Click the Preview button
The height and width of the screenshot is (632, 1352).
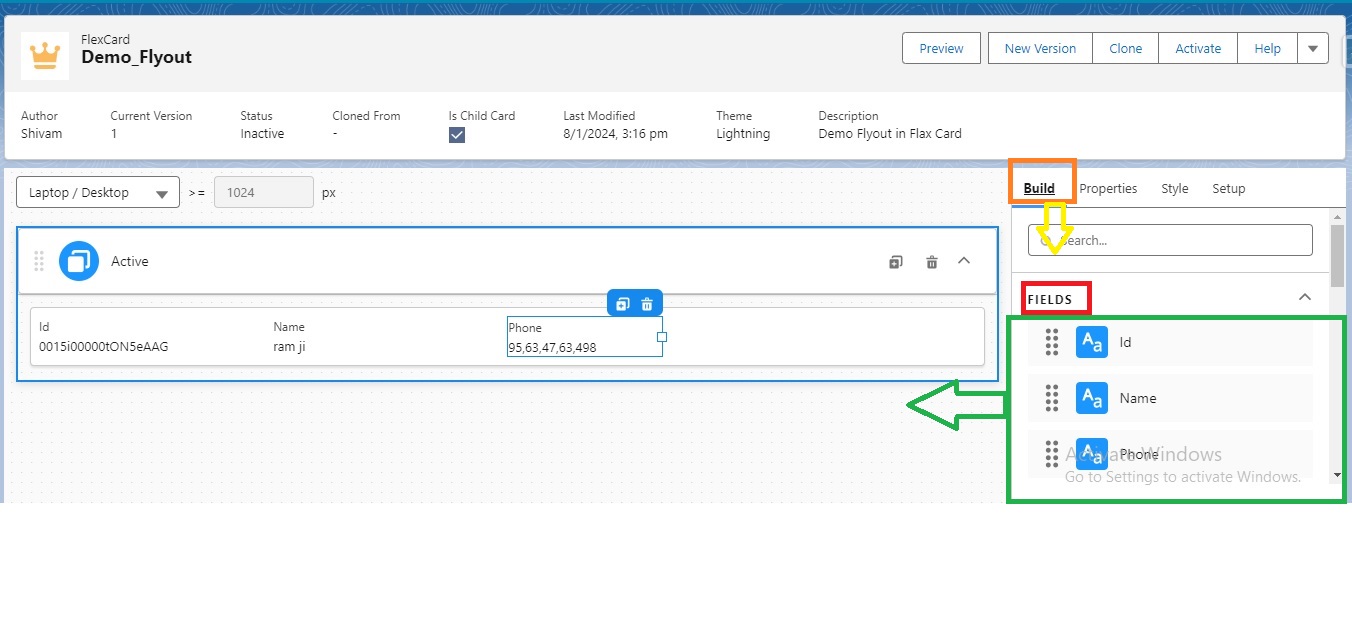(941, 48)
